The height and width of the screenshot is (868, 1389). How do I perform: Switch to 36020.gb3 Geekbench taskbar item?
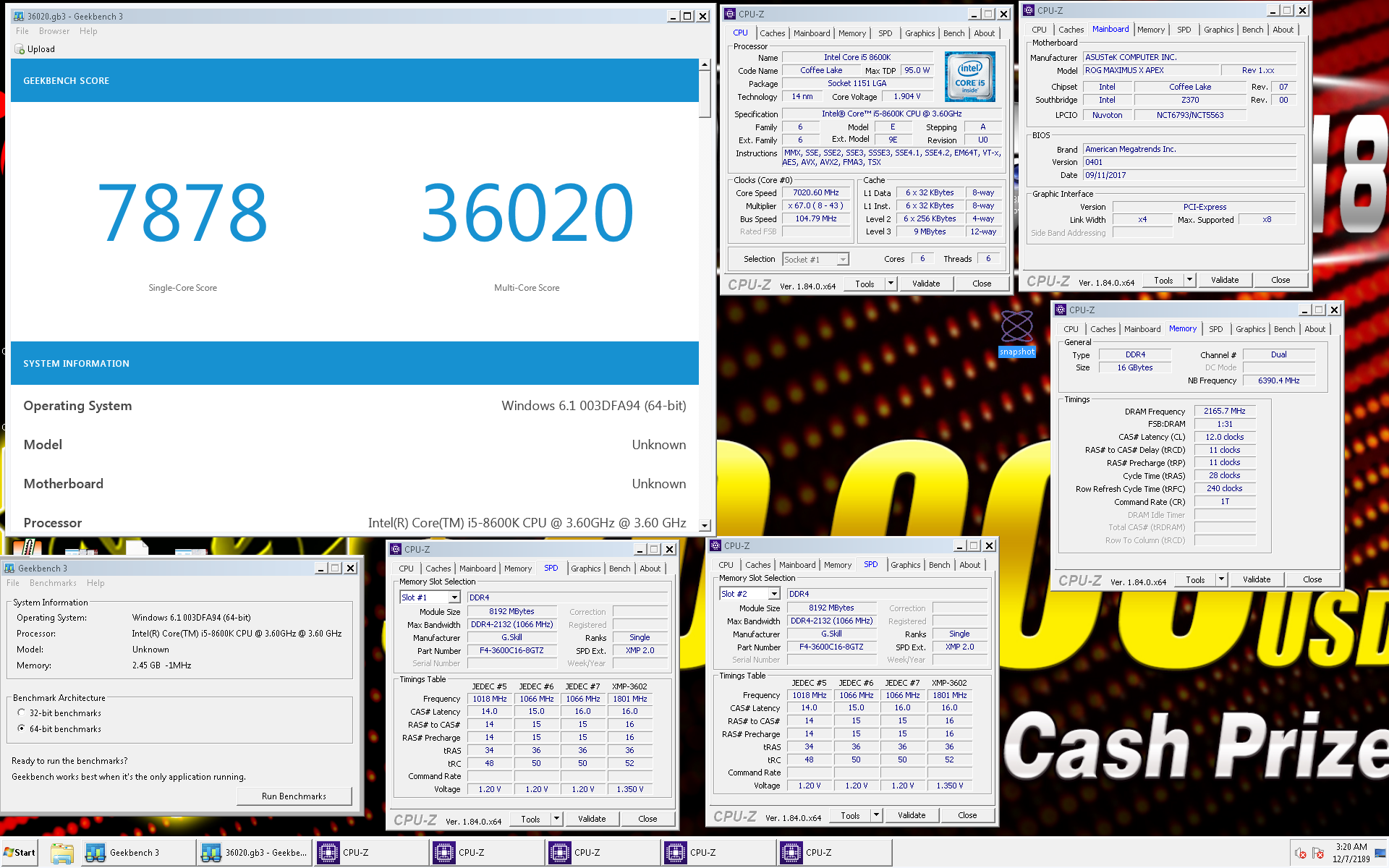[x=254, y=853]
